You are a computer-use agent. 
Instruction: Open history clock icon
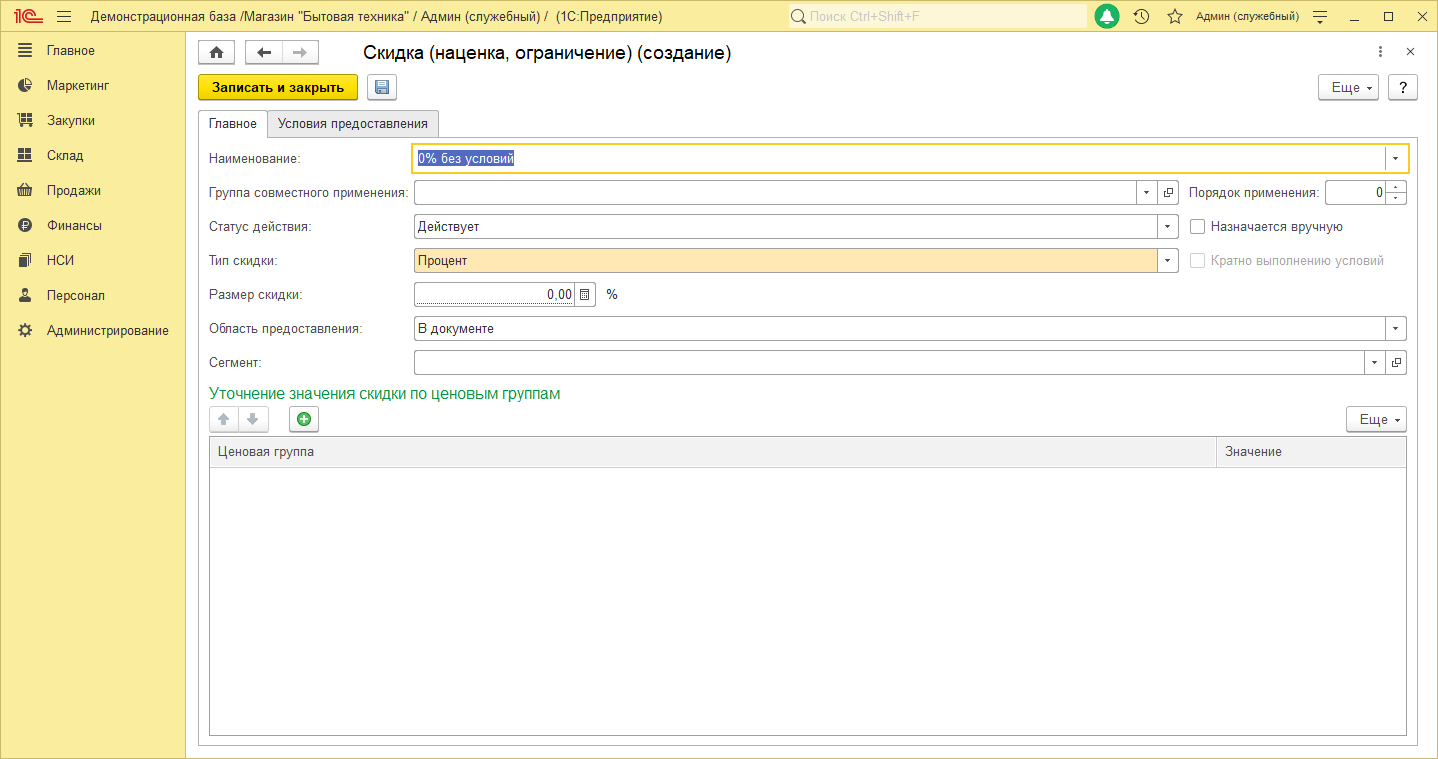[x=1142, y=17]
